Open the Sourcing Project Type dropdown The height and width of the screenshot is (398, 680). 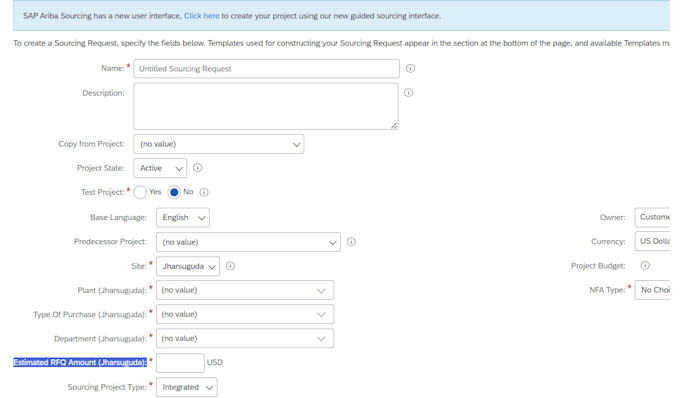(186, 387)
